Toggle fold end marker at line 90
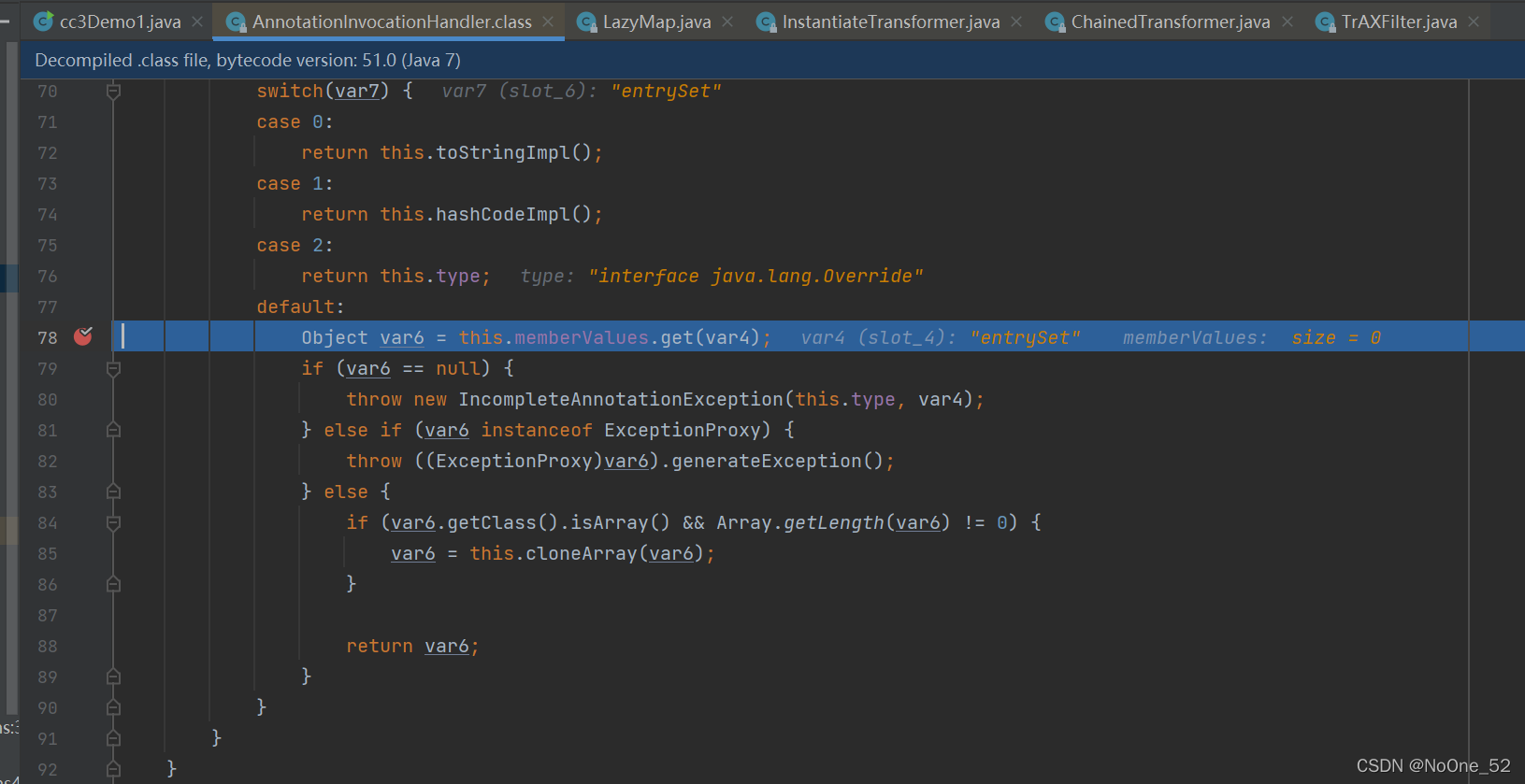This screenshot has height=784, width=1525. [113, 707]
